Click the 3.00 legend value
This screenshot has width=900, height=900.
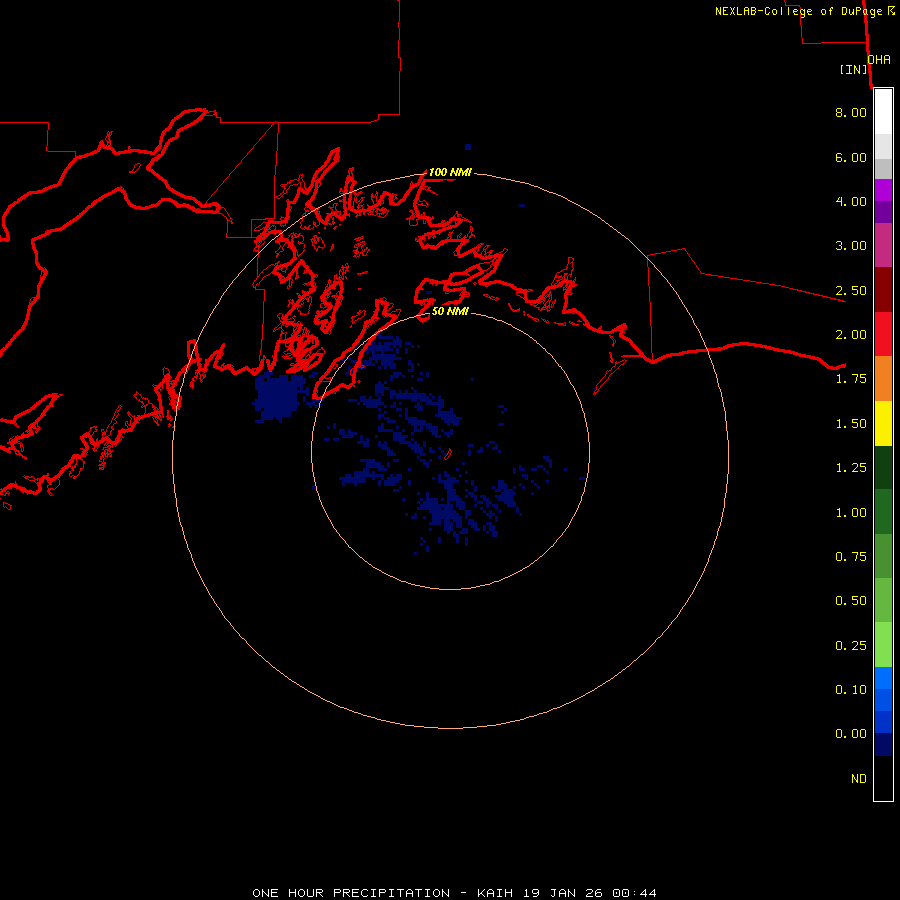pos(851,246)
